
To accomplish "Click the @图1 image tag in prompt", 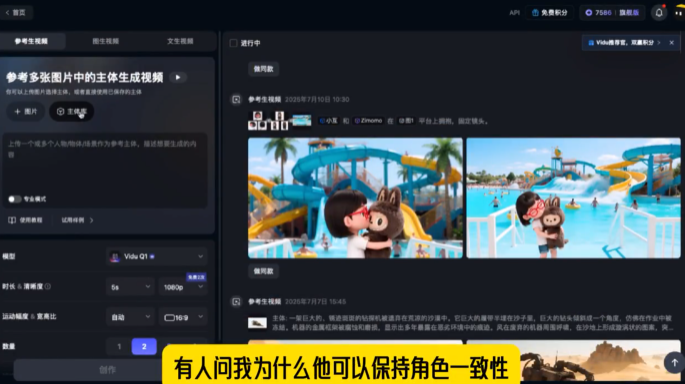I will click(406, 121).
